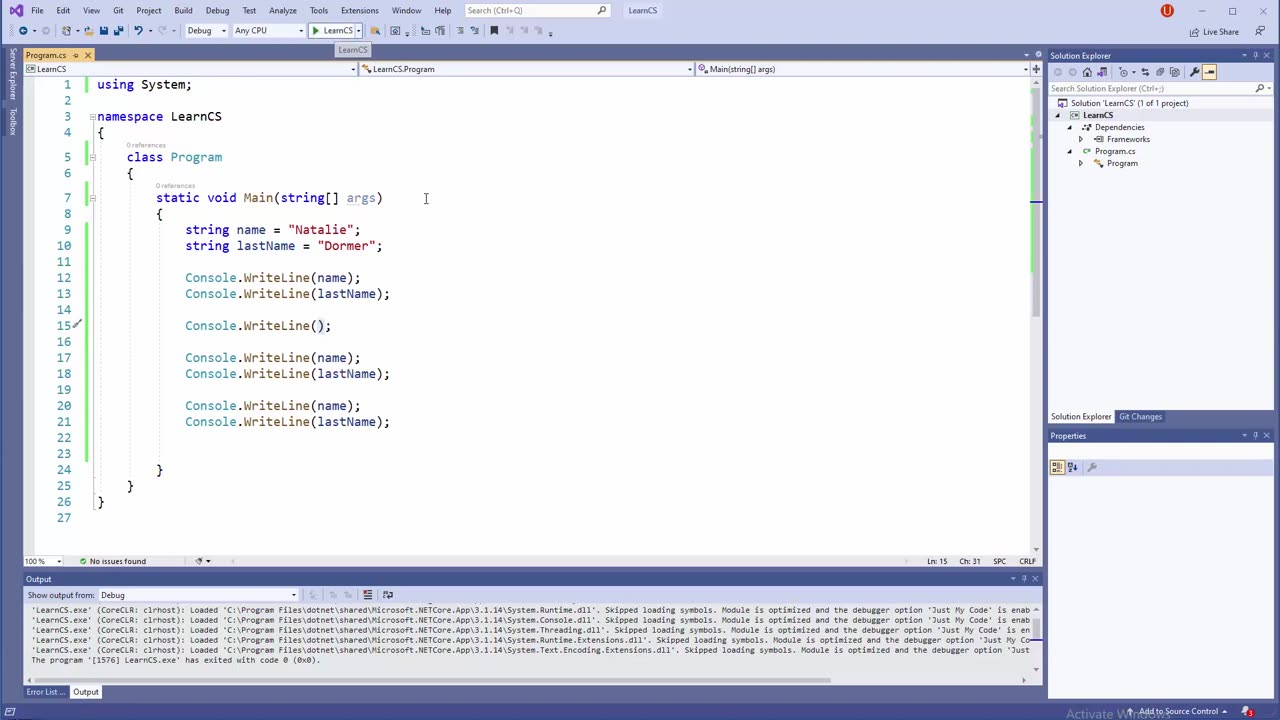The image size is (1280, 720).
Task: Click Alphabetical sort icon in Properties panel
Action: 1072,467
